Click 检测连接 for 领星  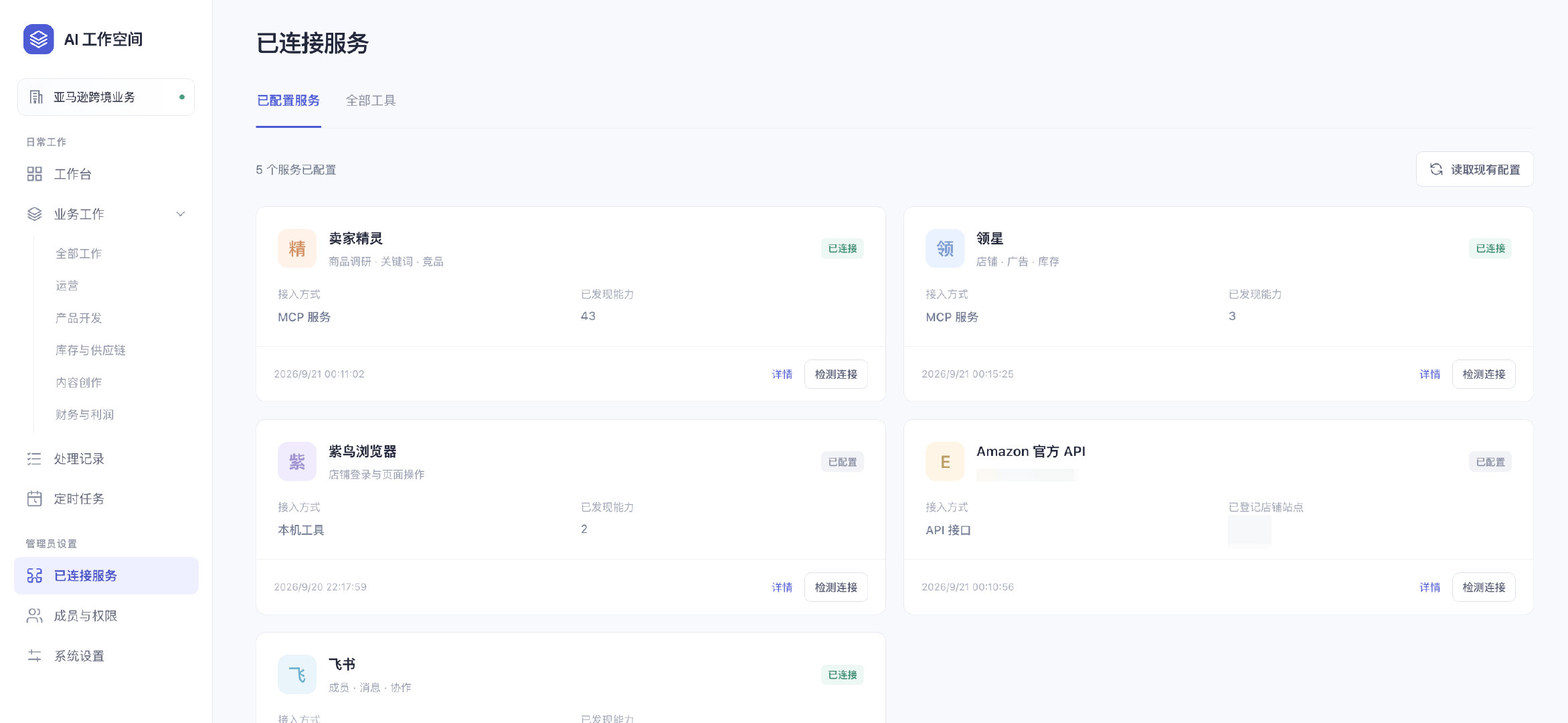tap(1484, 374)
